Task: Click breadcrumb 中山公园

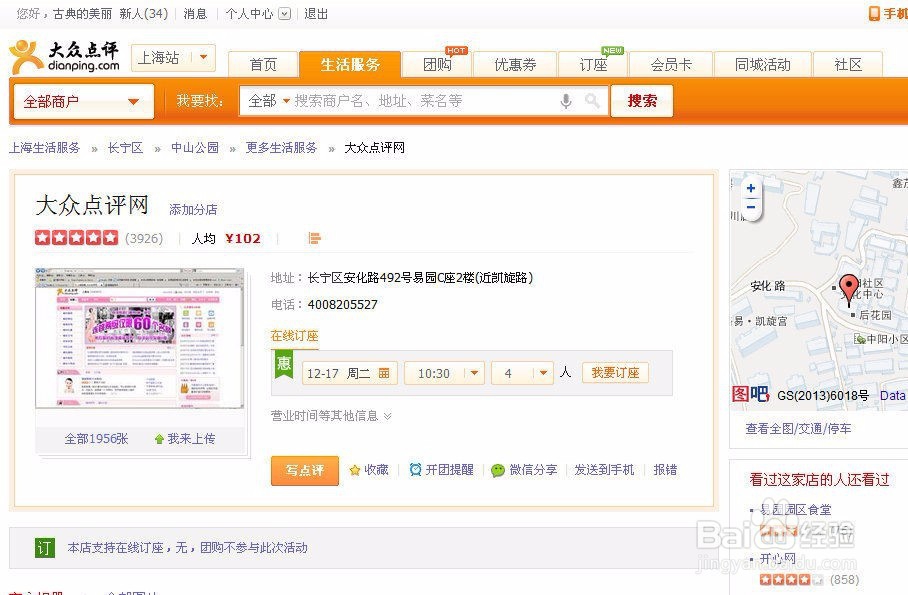Action: (x=195, y=148)
